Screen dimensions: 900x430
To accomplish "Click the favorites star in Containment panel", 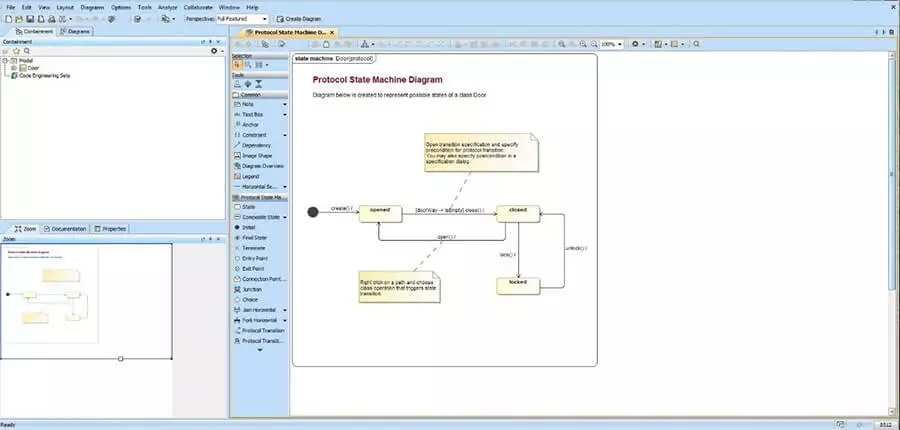I will pyautogui.click(x=17, y=51).
